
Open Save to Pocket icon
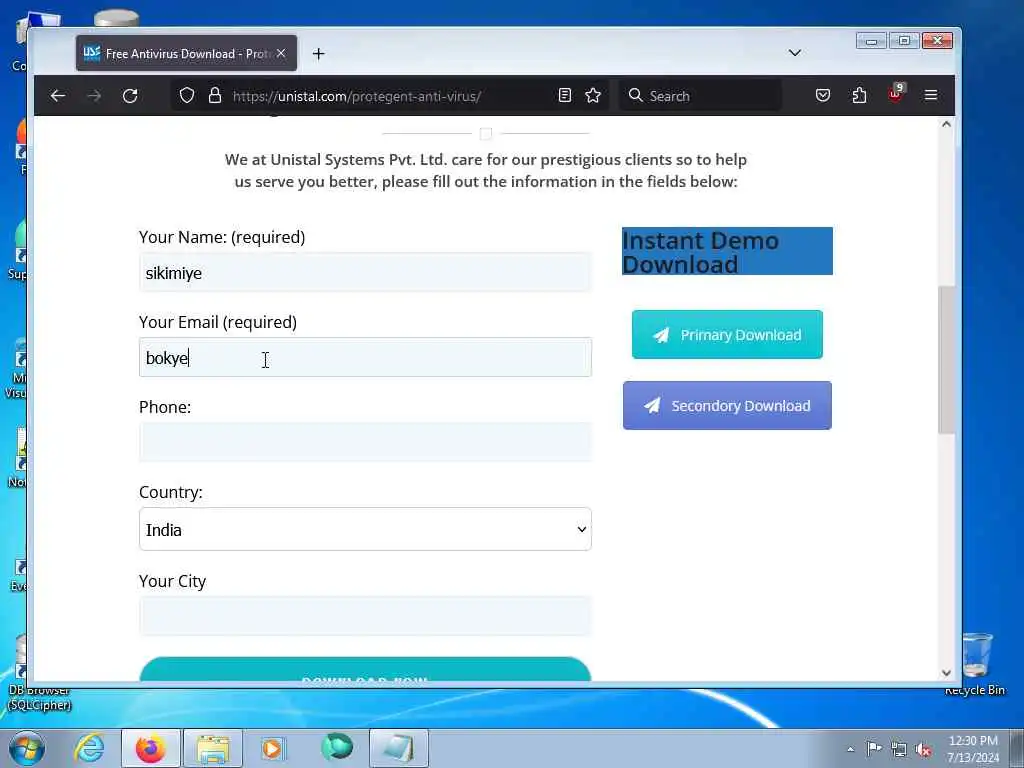coord(823,96)
